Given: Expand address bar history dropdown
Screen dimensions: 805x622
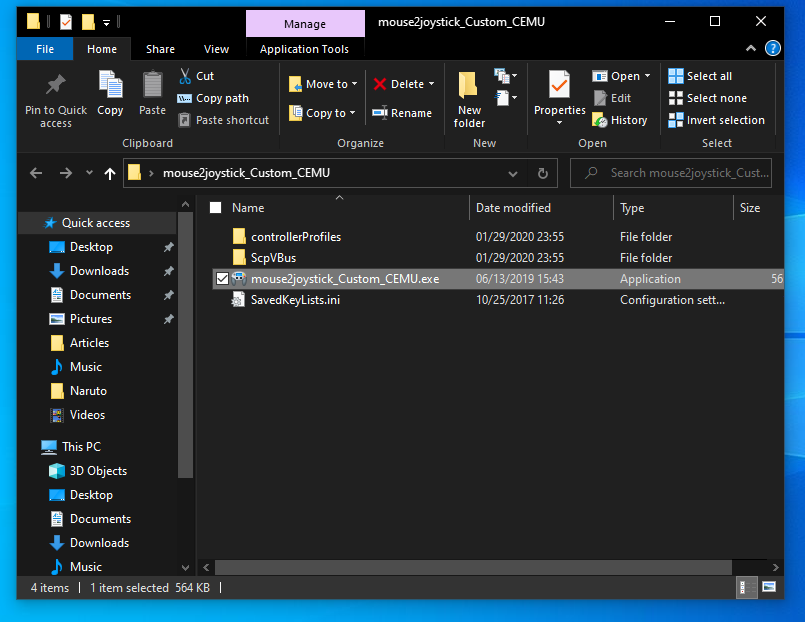Looking at the screenshot, I should pos(512,173).
